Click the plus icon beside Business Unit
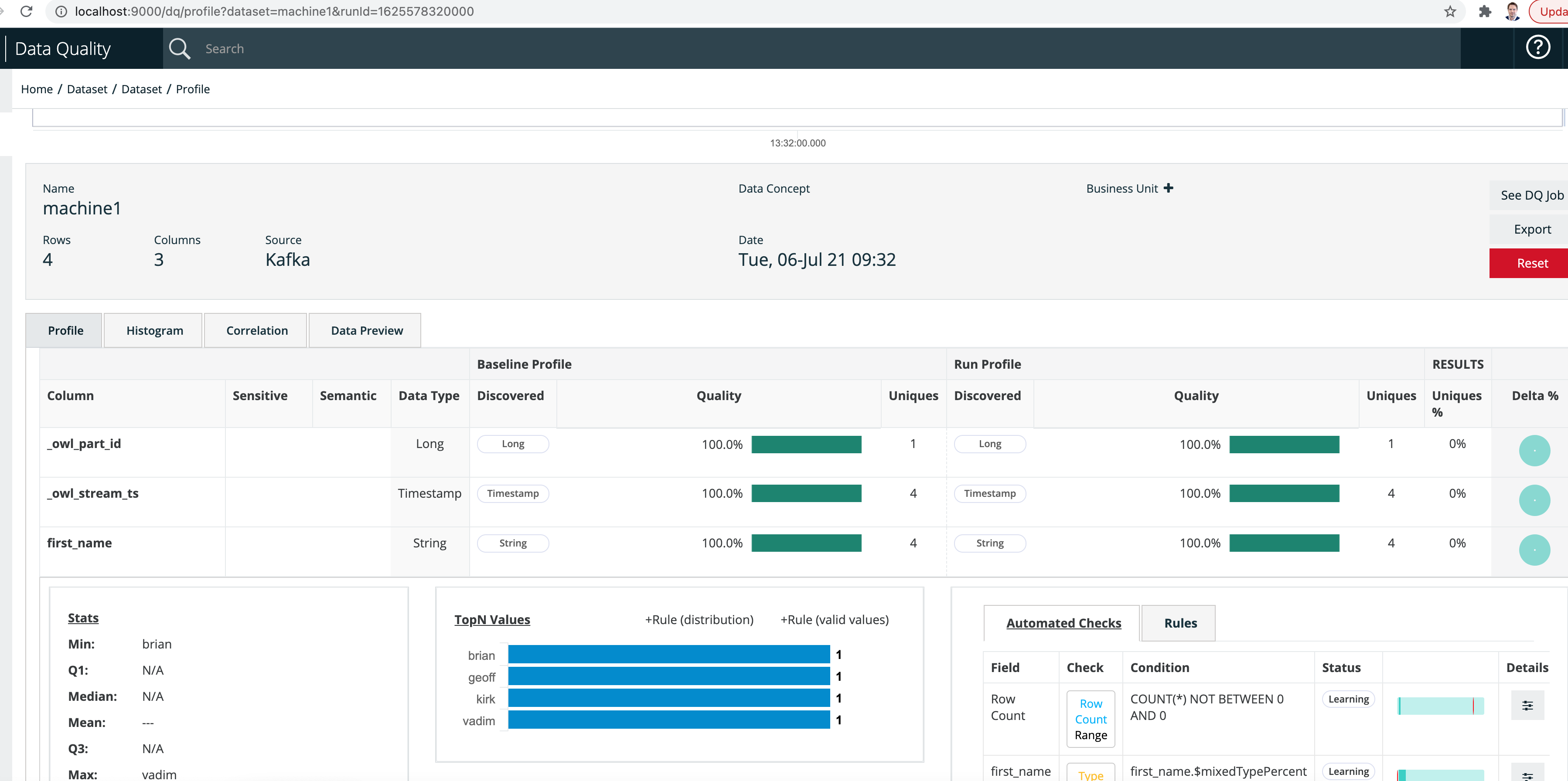 [x=1168, y=188]
